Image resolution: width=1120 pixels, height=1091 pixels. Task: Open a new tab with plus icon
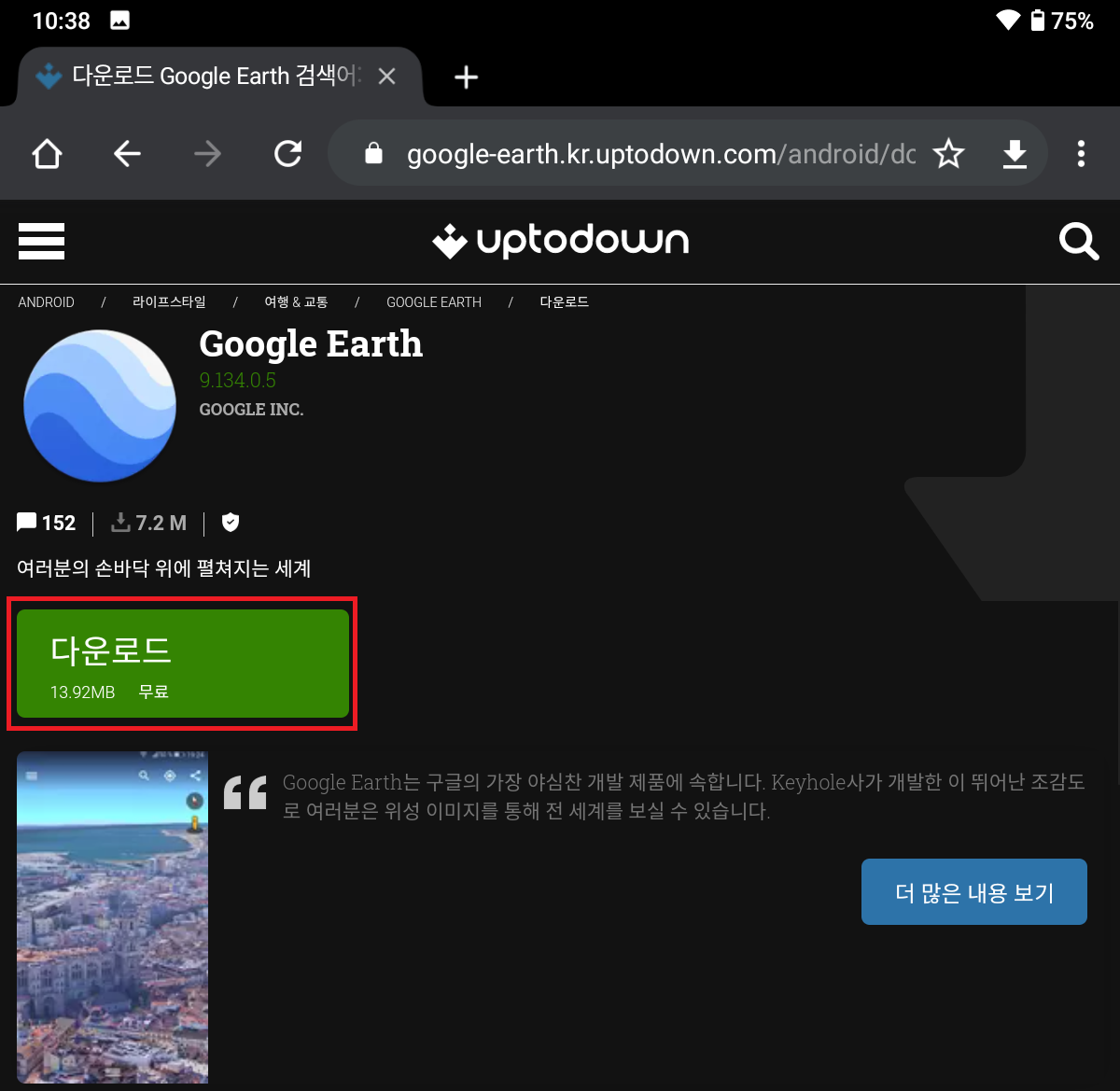[x=466, y=77]
